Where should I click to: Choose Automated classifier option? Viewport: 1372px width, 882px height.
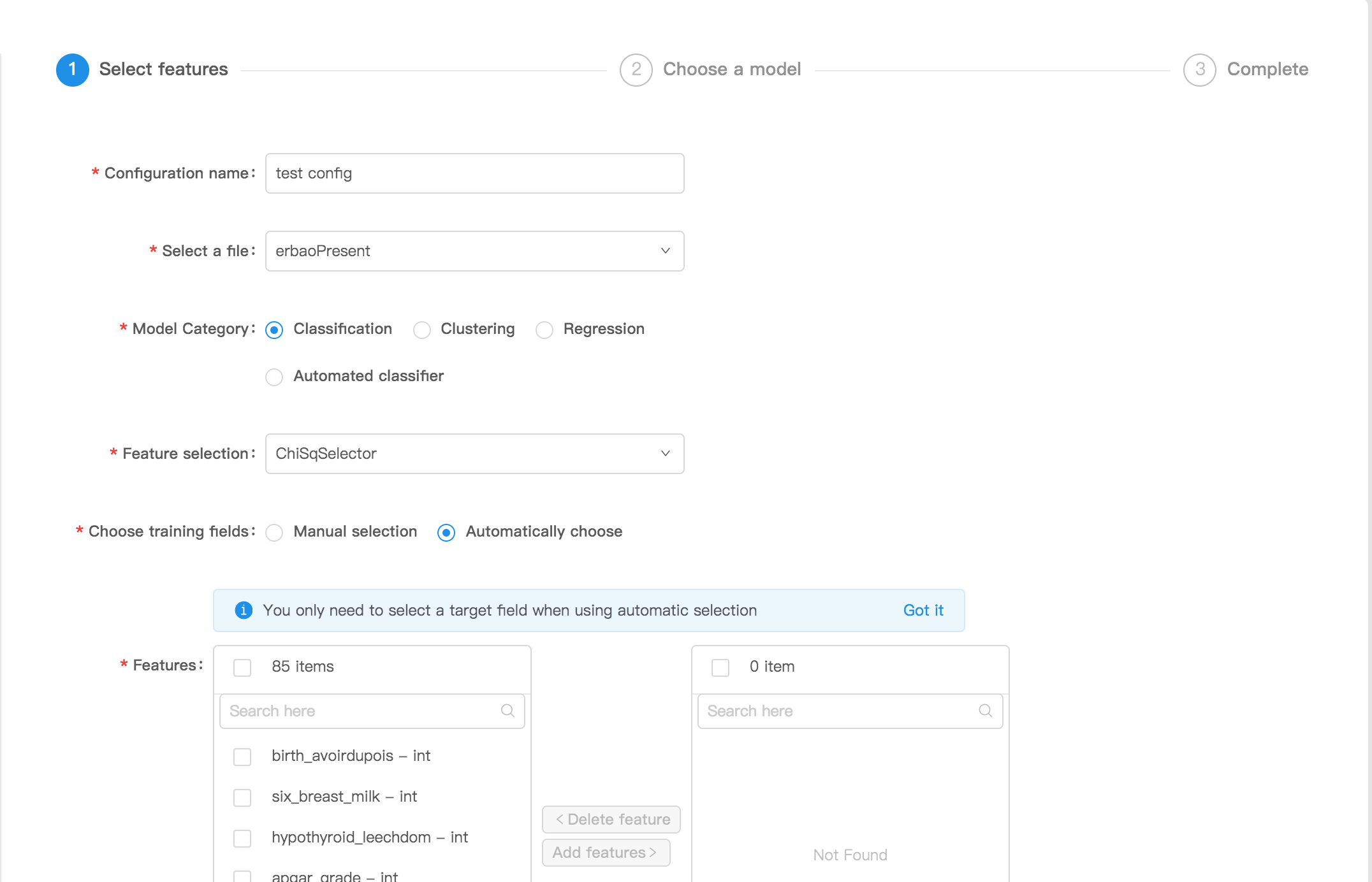coord(274,377)
